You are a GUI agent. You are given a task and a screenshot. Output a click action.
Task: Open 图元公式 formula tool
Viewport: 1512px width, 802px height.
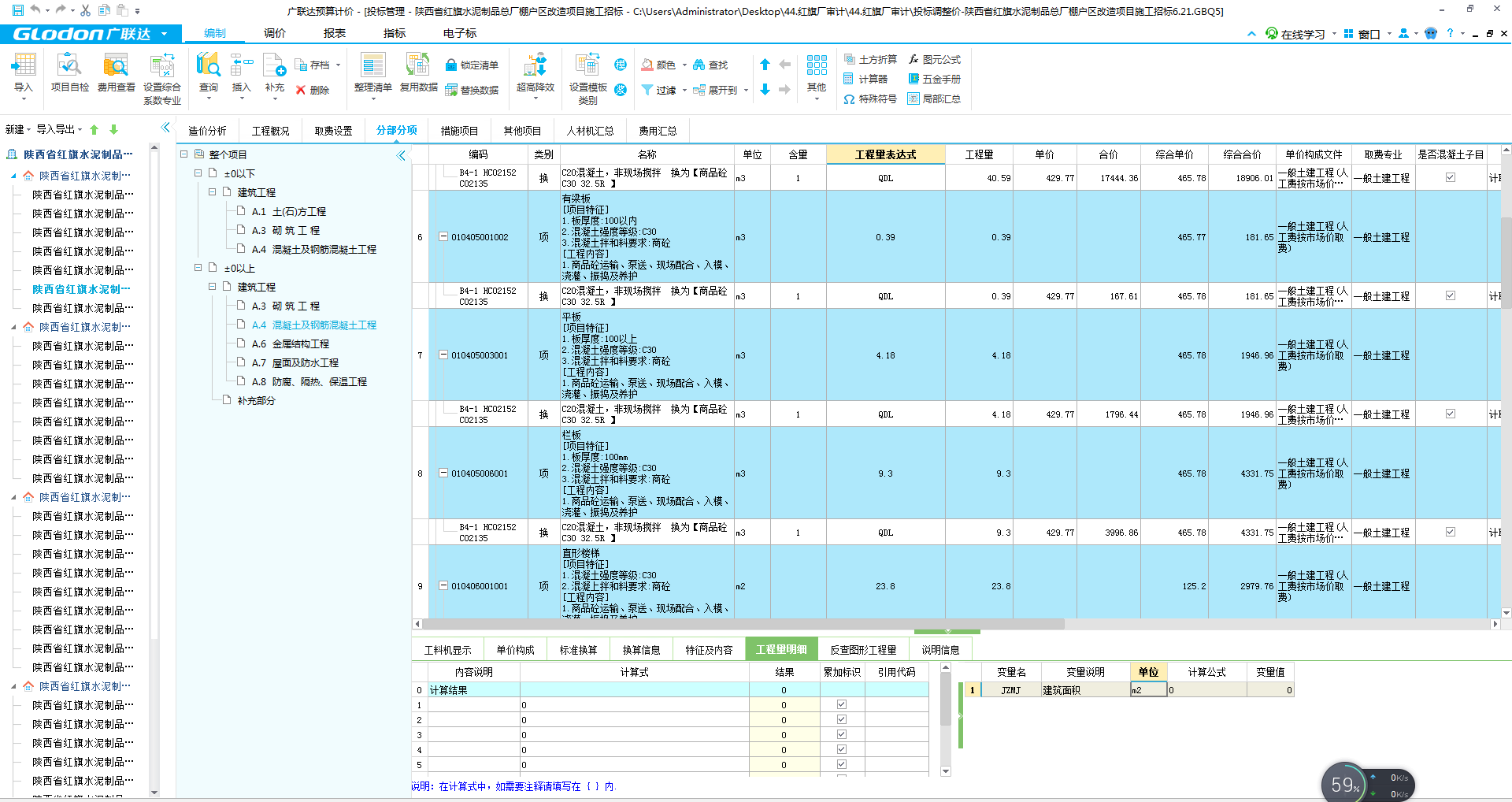point(934,59)
